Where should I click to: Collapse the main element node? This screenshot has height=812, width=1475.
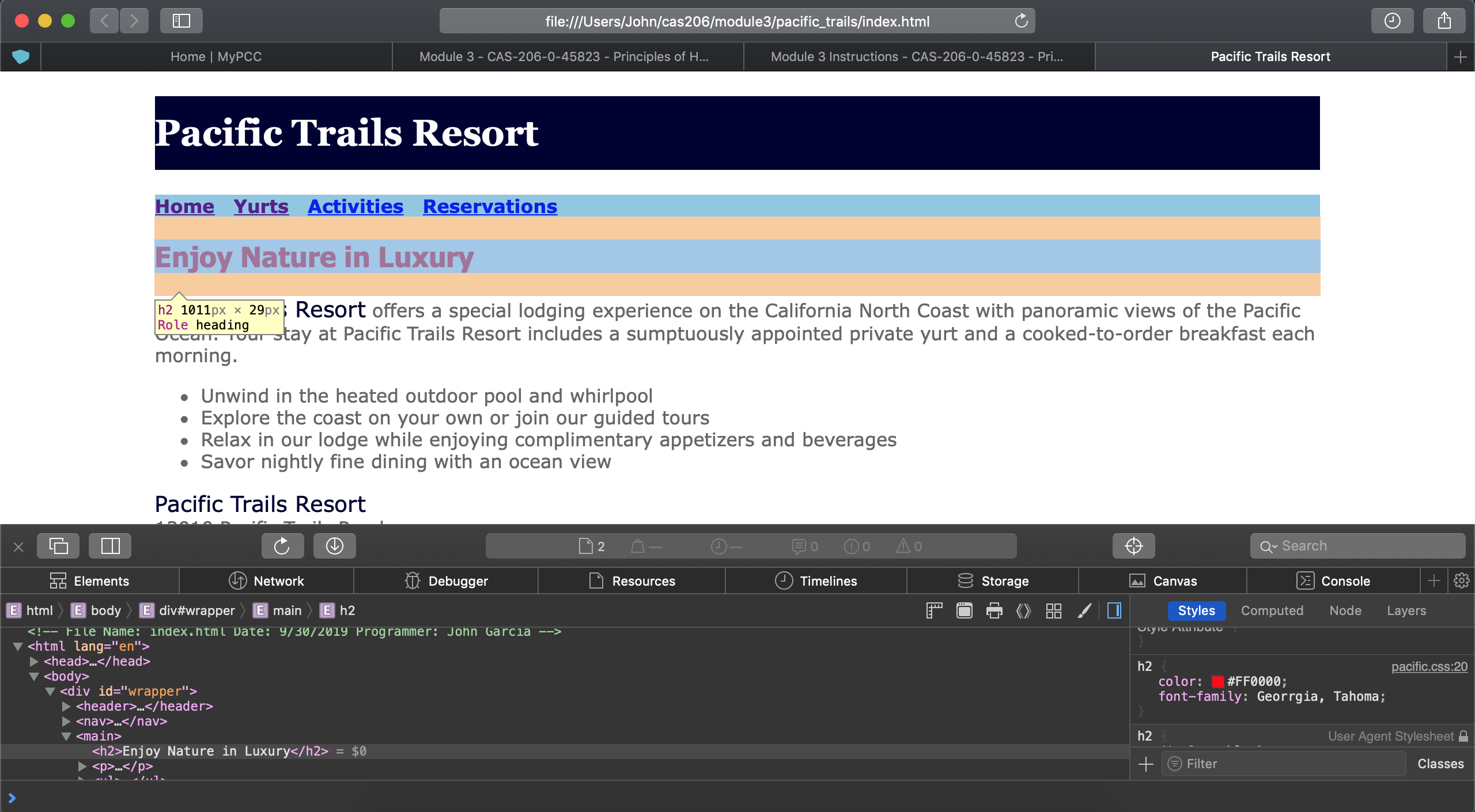[66, 736]
